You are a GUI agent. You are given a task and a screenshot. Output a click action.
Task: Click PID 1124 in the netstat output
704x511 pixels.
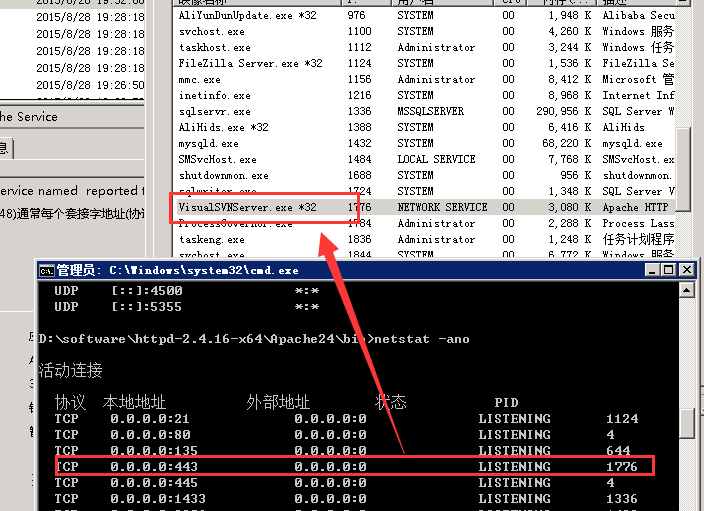[x=622, y=418]
